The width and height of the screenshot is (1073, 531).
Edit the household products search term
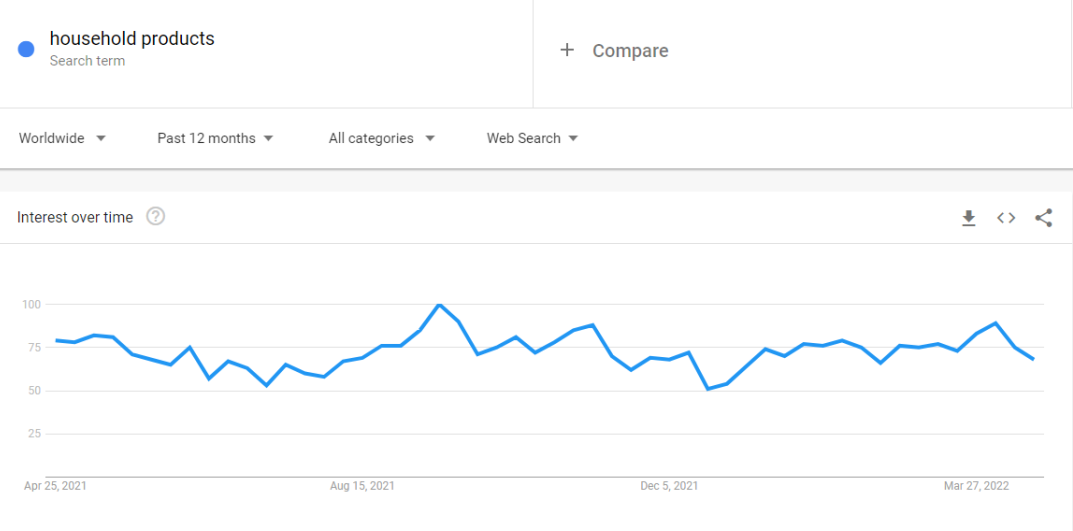click(x=132, y=39)
